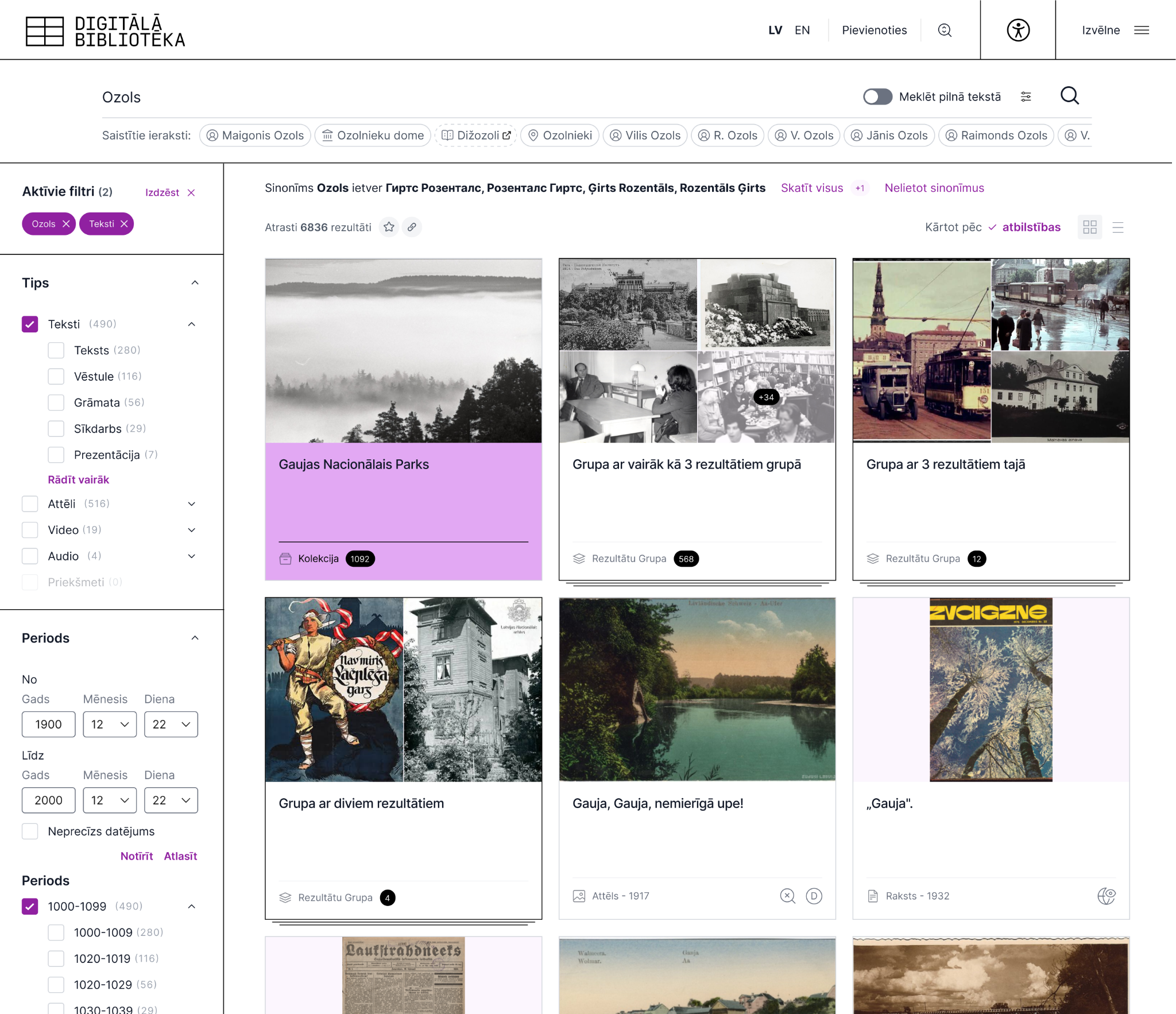The height and width of the screenshot is (1014, 1176).
Task: Click the No Gads year field 1900
Action: click(48, 725)
